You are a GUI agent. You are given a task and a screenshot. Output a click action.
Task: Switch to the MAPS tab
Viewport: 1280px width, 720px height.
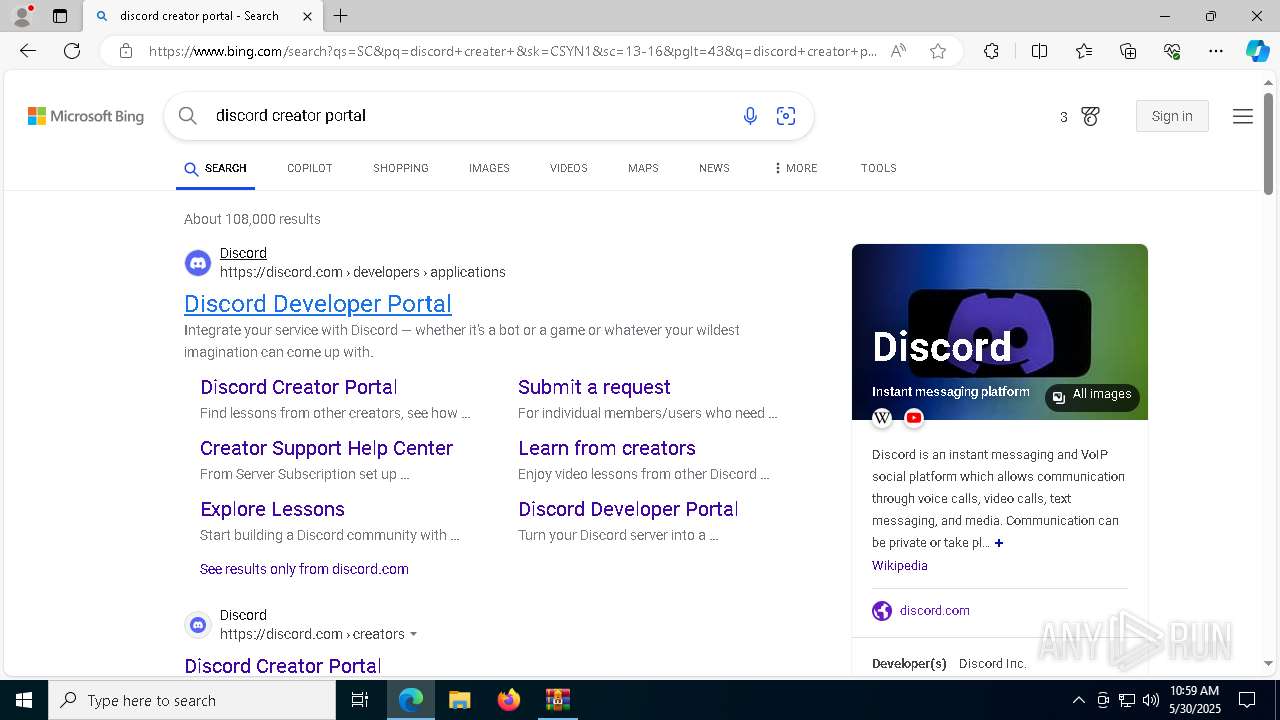point(643,168)
